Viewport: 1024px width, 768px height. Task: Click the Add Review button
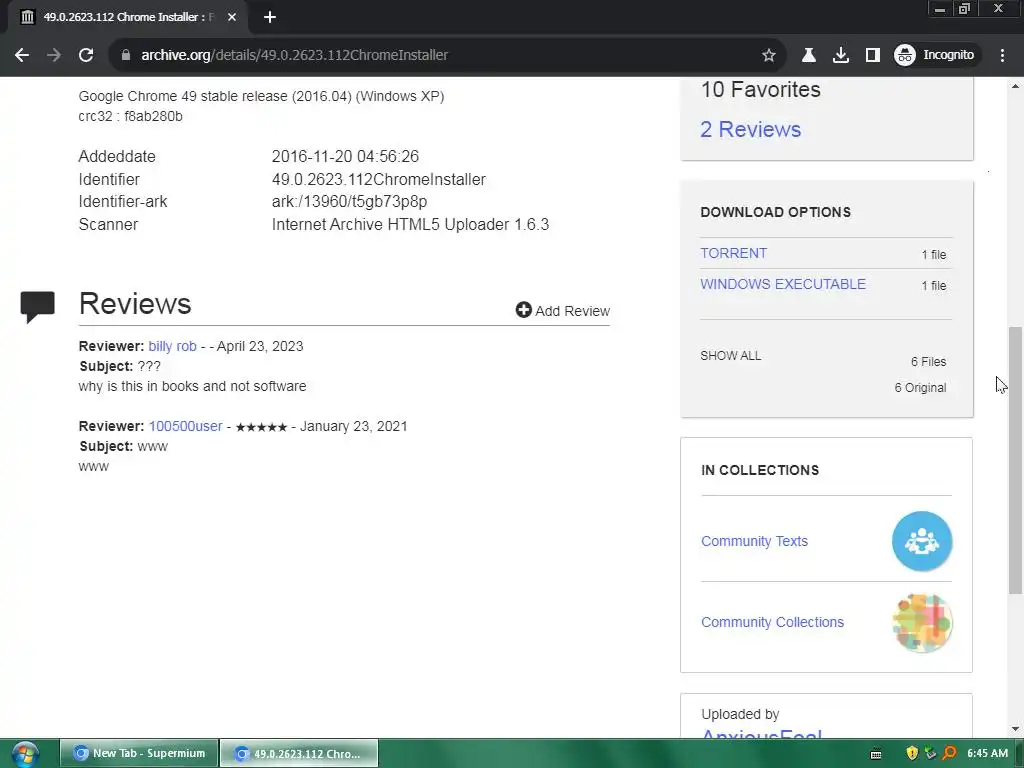point(563,311)
